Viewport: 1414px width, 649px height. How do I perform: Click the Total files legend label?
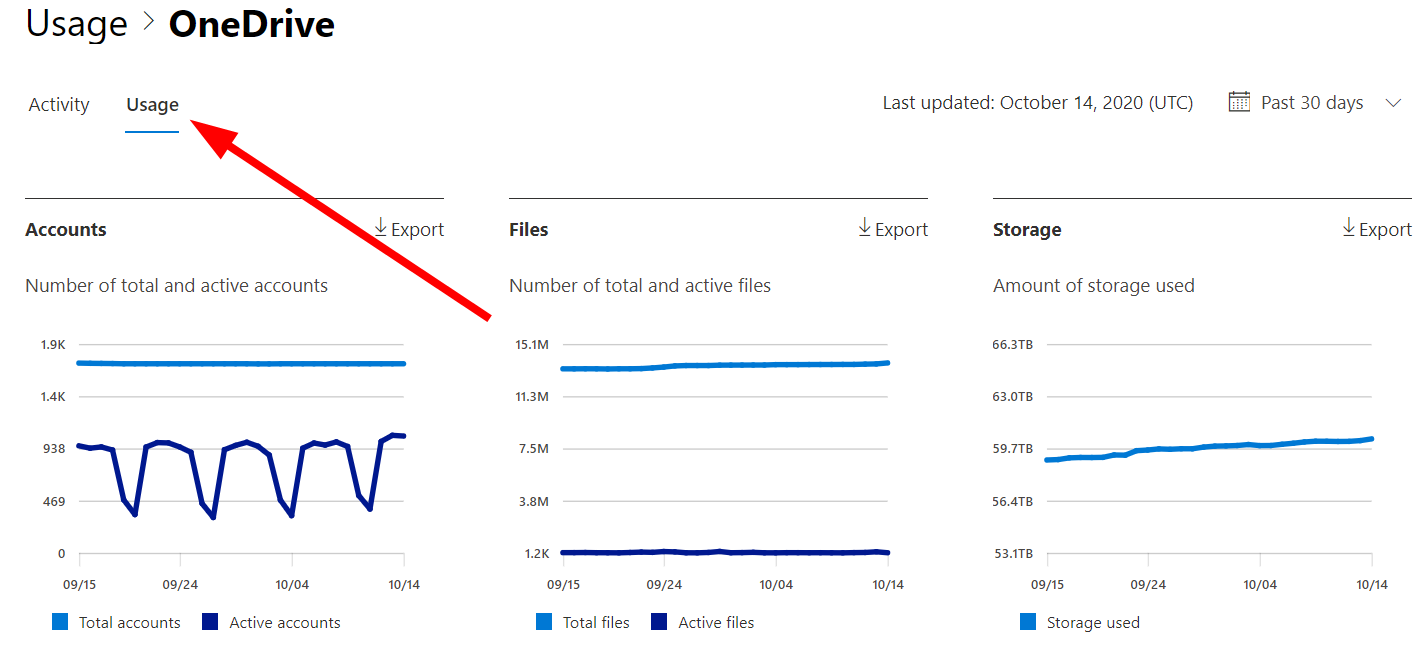pyautogui.click(x=596, y=623)
